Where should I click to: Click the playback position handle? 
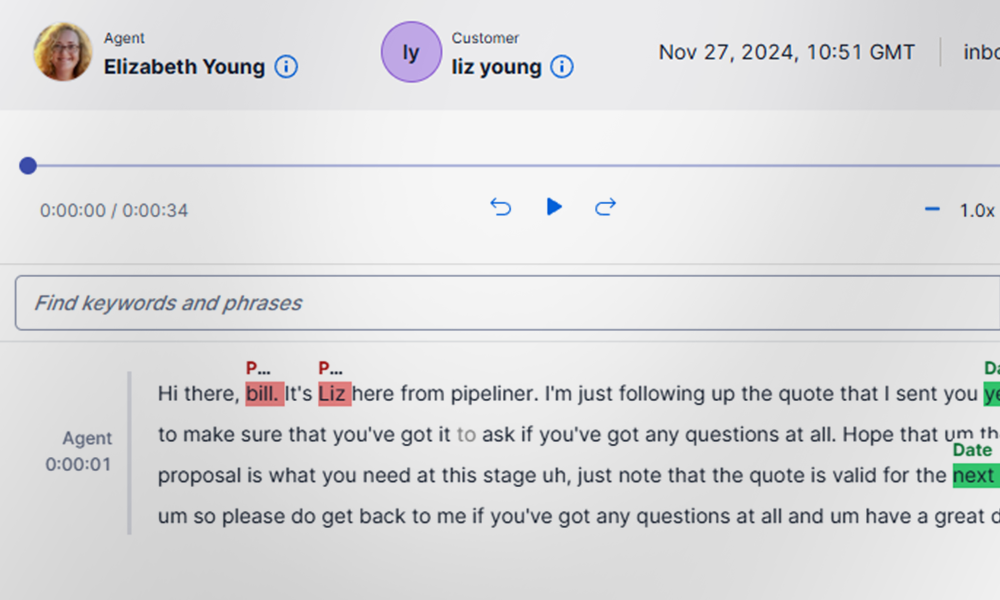point(28,165)
